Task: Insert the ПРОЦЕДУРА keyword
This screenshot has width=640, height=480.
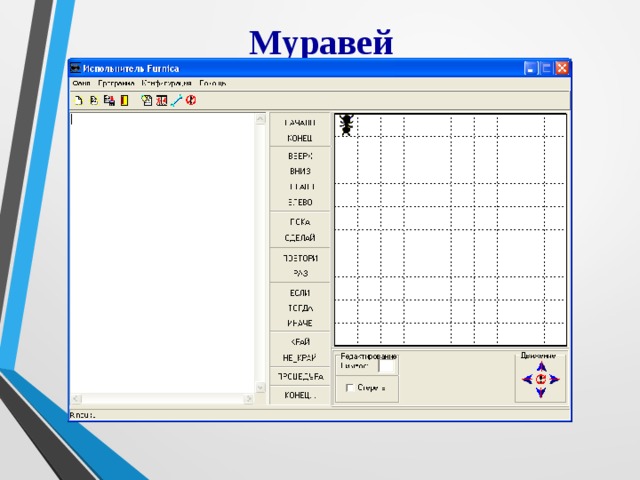Action: click(x=300, y=377)
